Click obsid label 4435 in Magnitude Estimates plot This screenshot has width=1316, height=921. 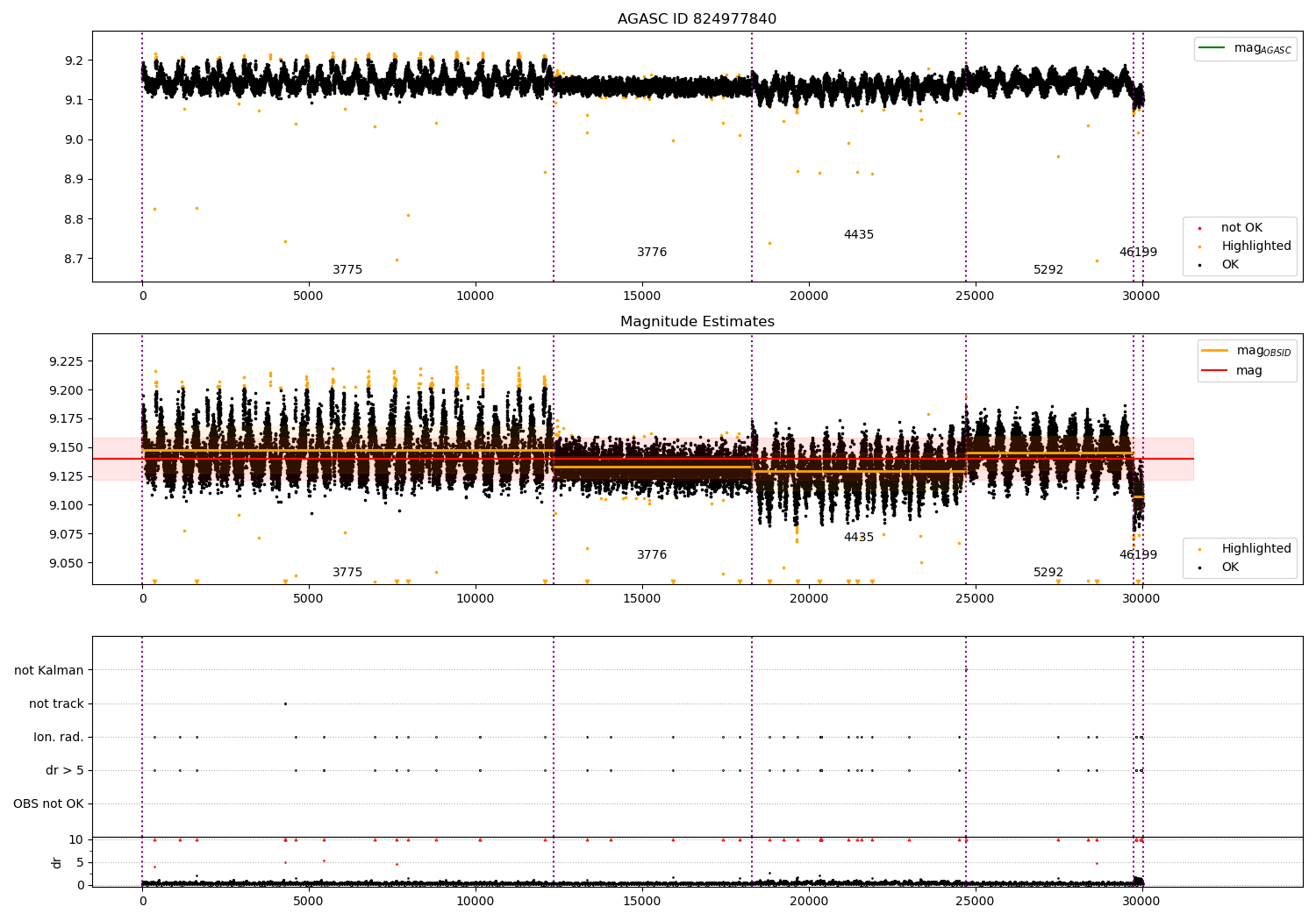click(x=859, y=538)
